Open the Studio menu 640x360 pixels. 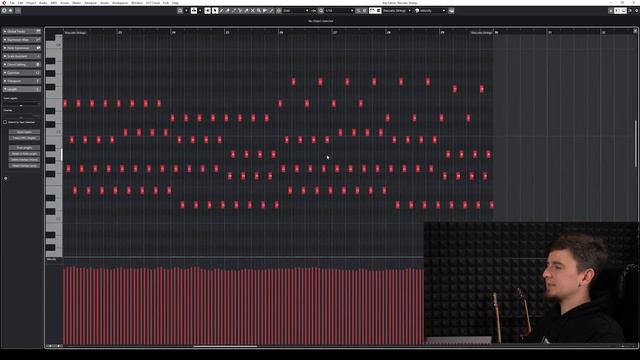tap(104, 3)
